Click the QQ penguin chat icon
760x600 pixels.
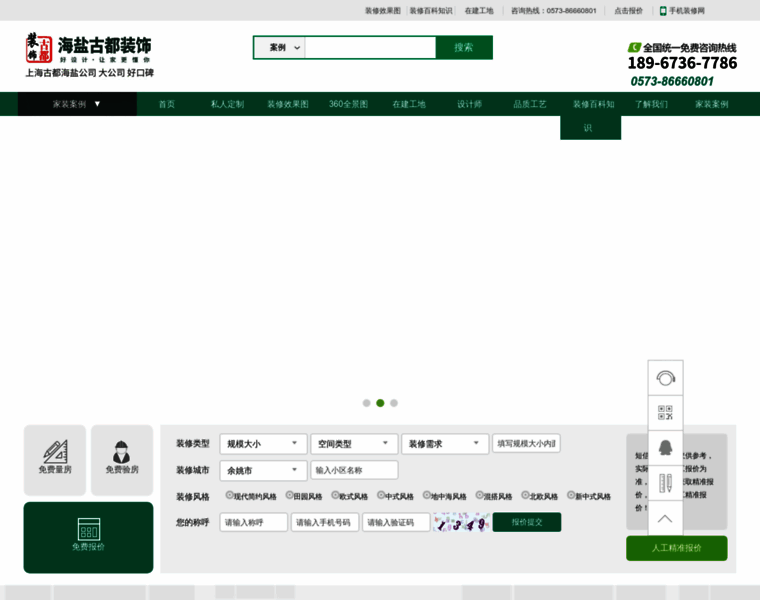pyautogui.click(x=665, y=447)
